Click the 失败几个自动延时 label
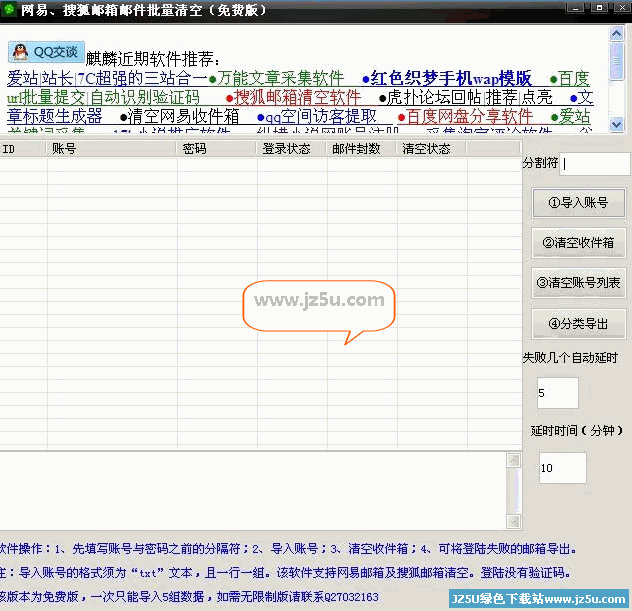Image resolution: width=632 pixels, height=611 pixels. click(570, 358)
